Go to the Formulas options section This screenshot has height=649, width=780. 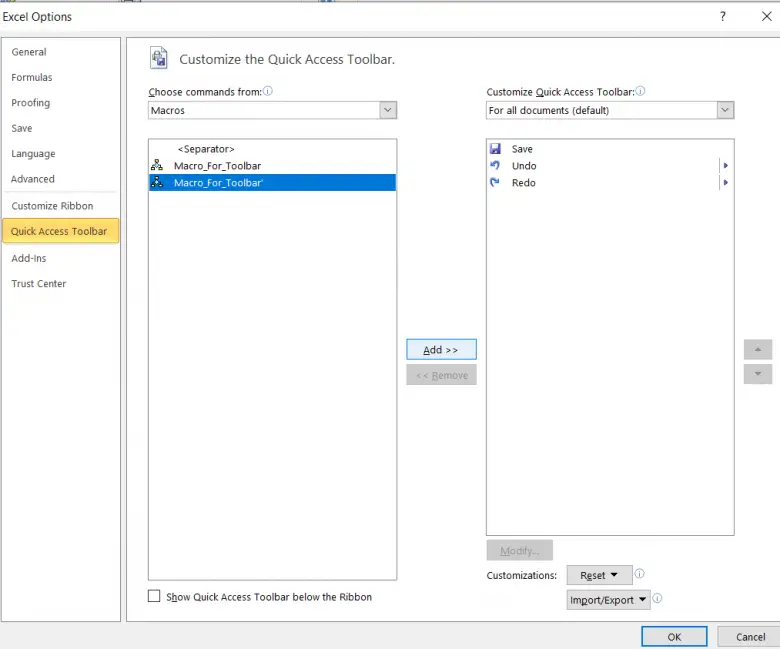pyautogui.click(x=32, y=78)
